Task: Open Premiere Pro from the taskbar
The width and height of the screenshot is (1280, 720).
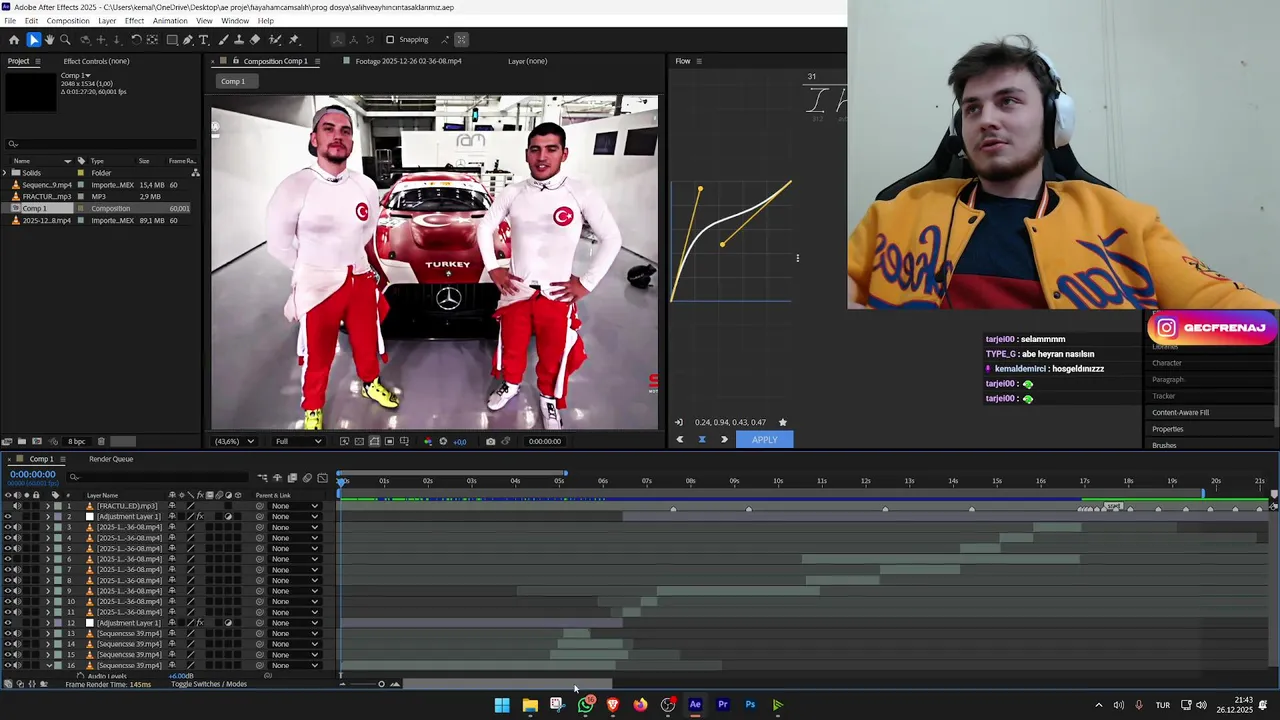Action: point(723,705)
